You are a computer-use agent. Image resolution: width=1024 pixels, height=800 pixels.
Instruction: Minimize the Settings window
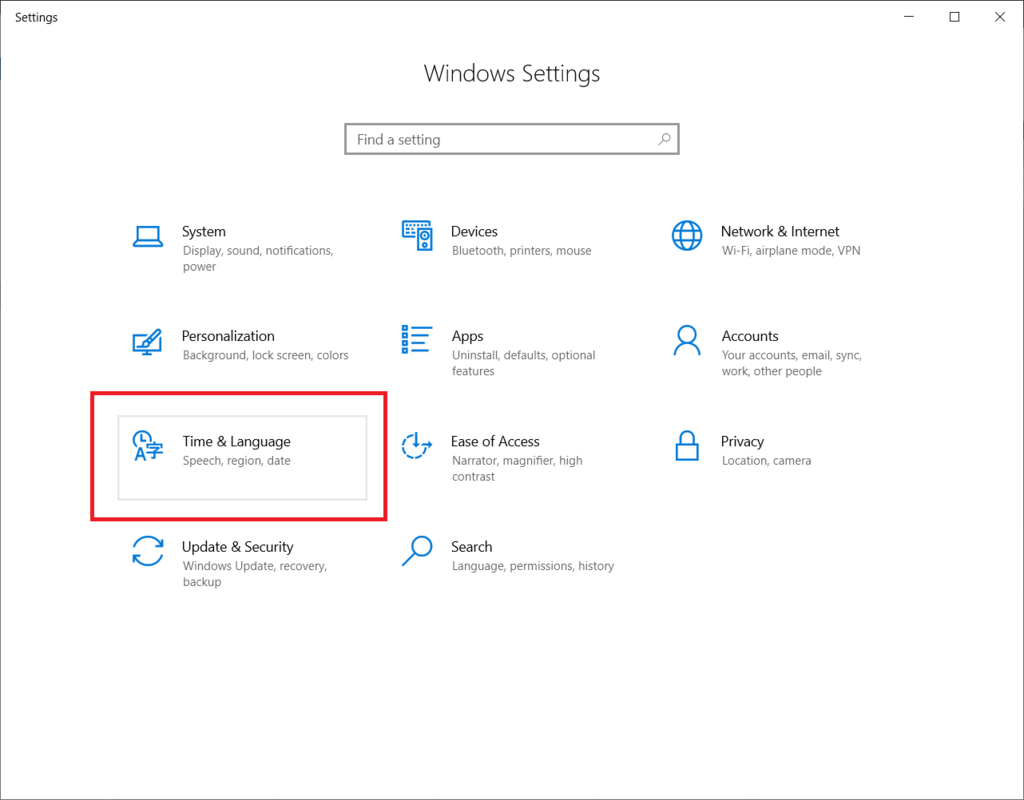[908, 17]
